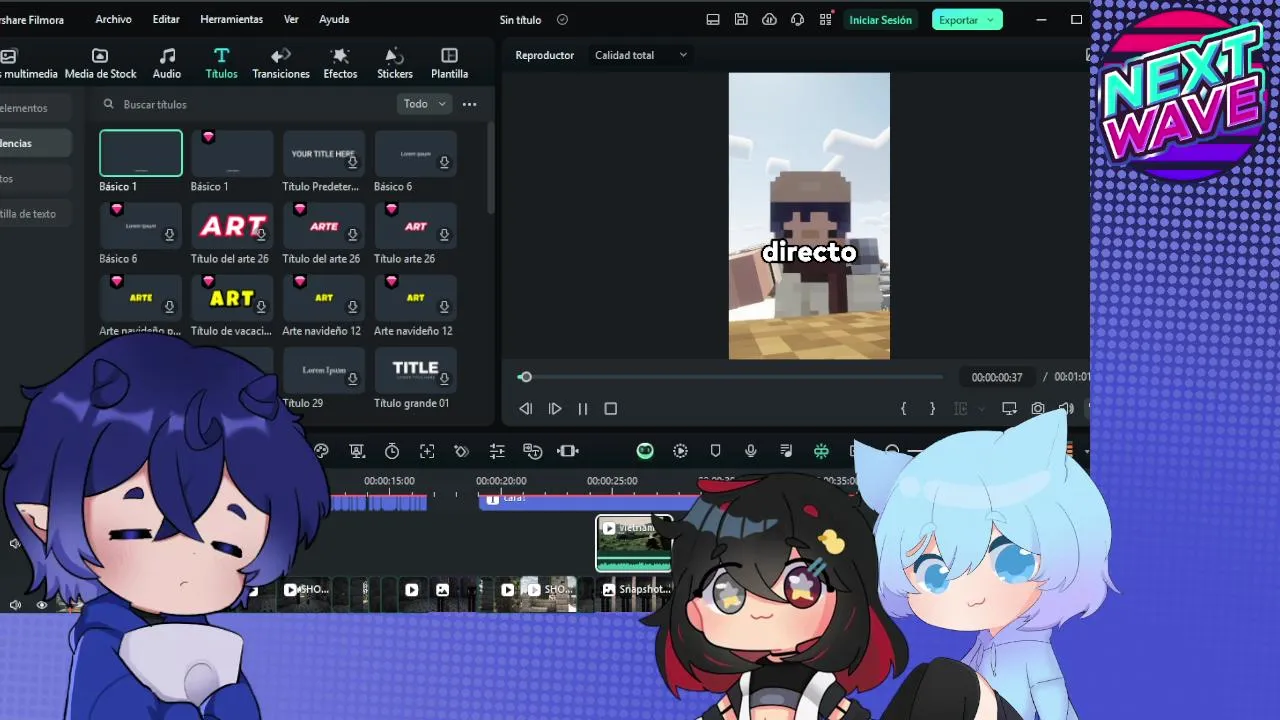The width and height of the screenshot is (1280, 720).
Task: Download the Título 29 preset
Action: [353, 379]
